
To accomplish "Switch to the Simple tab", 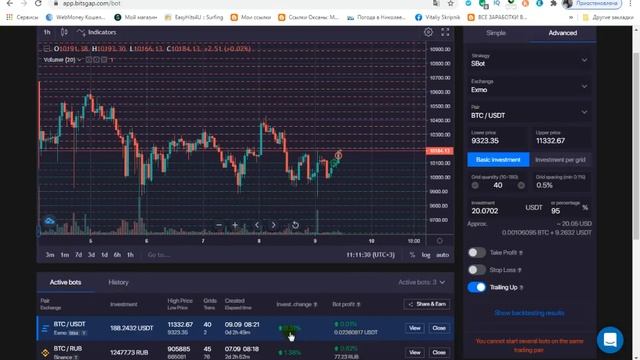I will click(x=496, y=33).
